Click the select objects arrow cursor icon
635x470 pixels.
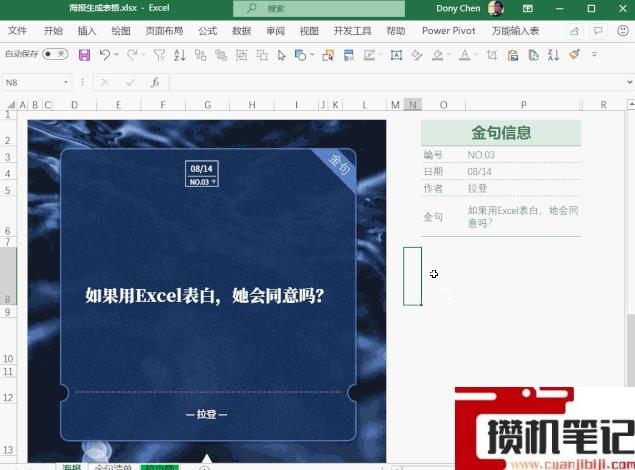pos(281,55)
